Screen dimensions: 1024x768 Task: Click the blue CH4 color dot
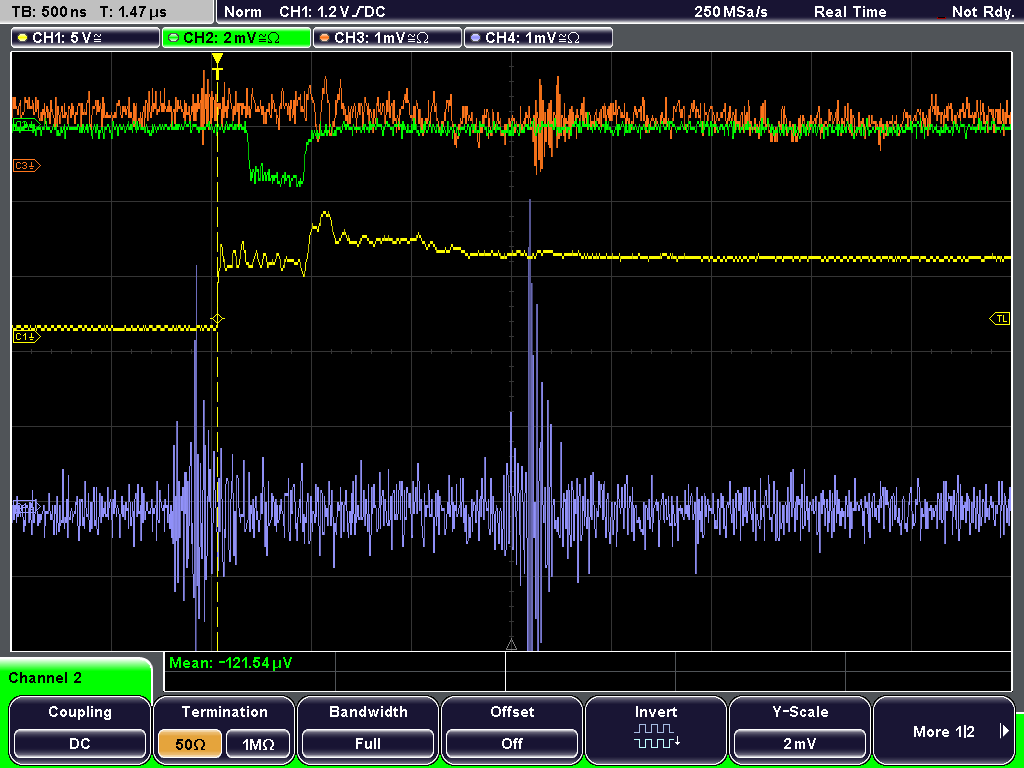475,38
